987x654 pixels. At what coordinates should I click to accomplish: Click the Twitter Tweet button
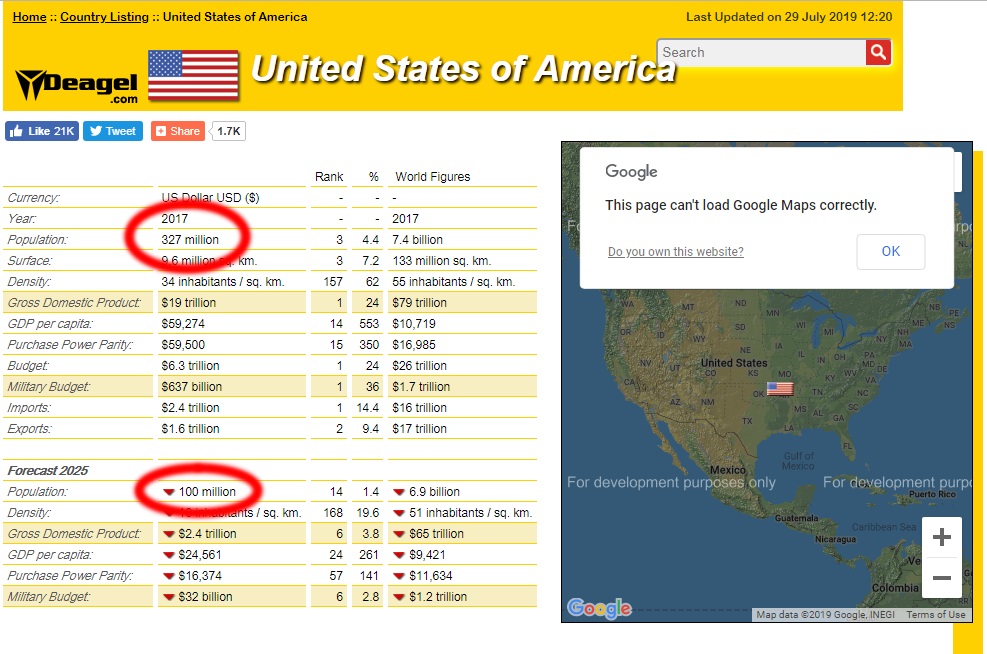(x=113, y=131)
